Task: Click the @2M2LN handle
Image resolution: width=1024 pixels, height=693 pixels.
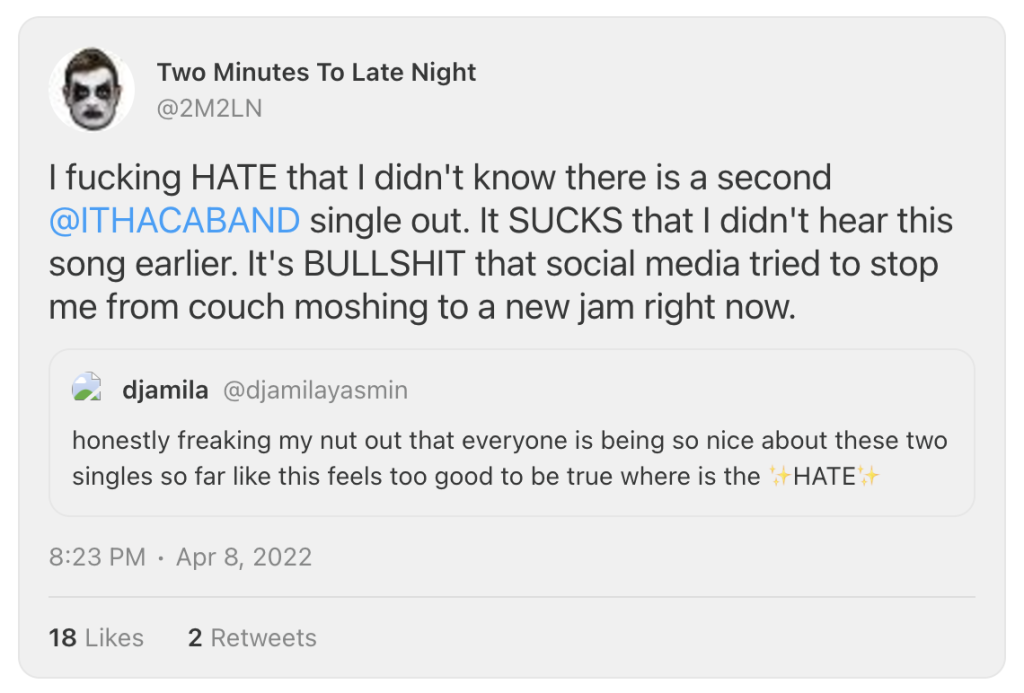Action: [209, 108]
